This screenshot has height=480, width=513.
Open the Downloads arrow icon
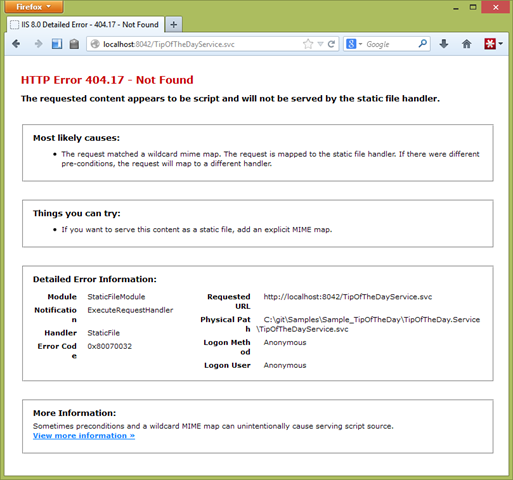tap(444, 44)
